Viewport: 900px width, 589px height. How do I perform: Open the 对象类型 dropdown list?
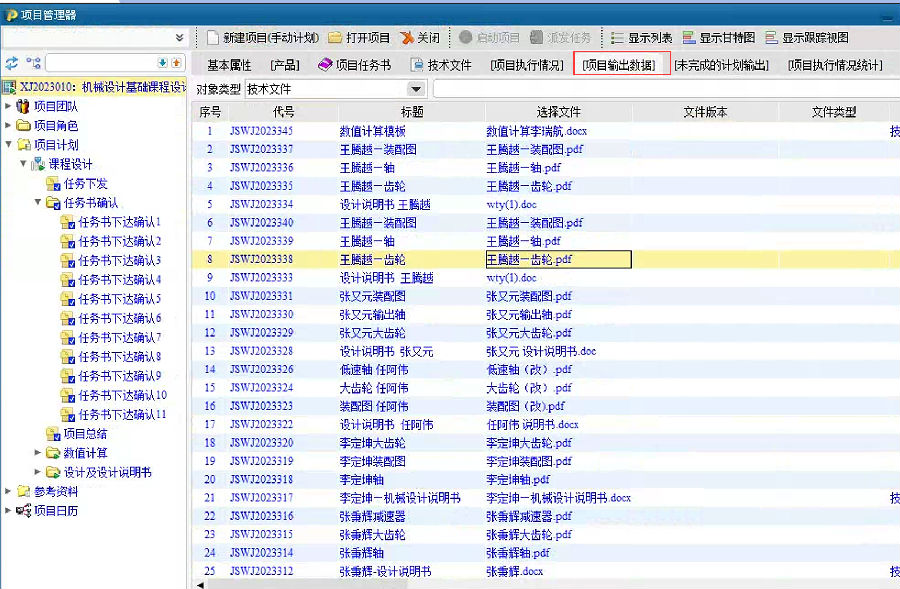pos(416,90)
